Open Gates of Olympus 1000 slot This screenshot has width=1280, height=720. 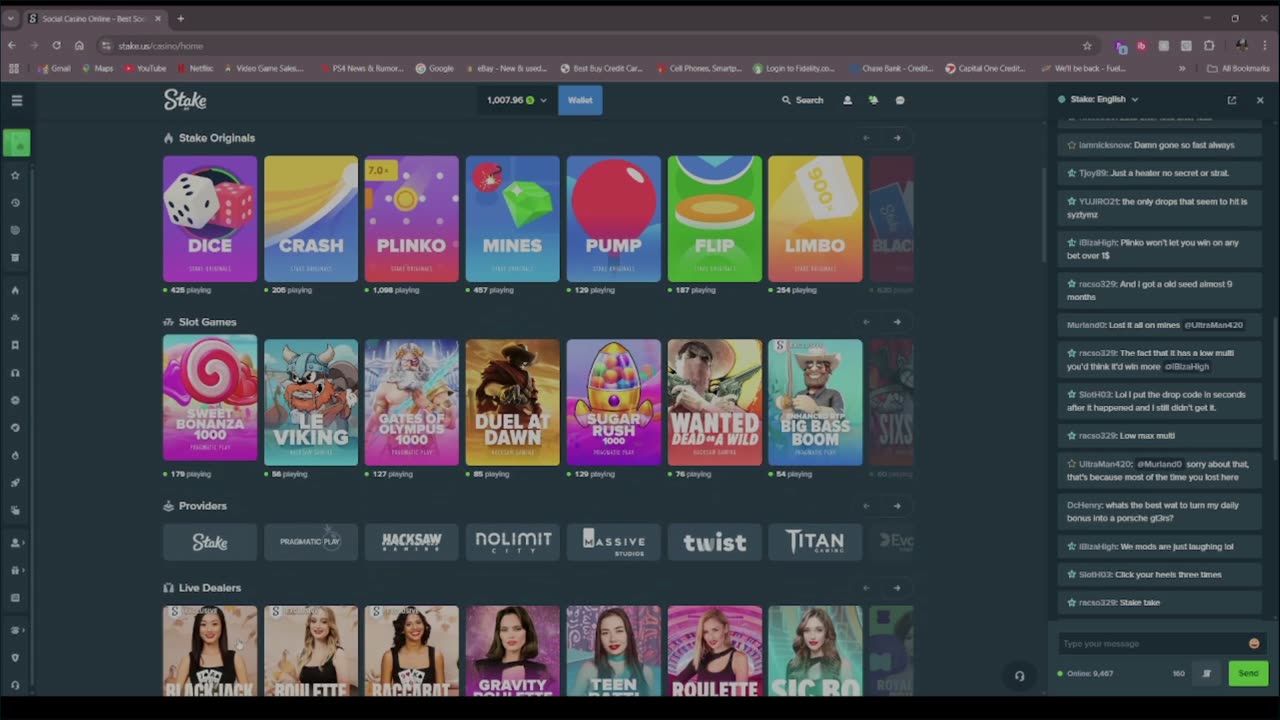point(412,402)
